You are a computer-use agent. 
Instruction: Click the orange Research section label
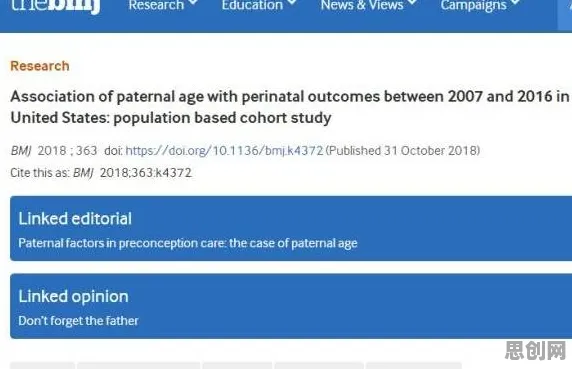(x=40, y=66)
